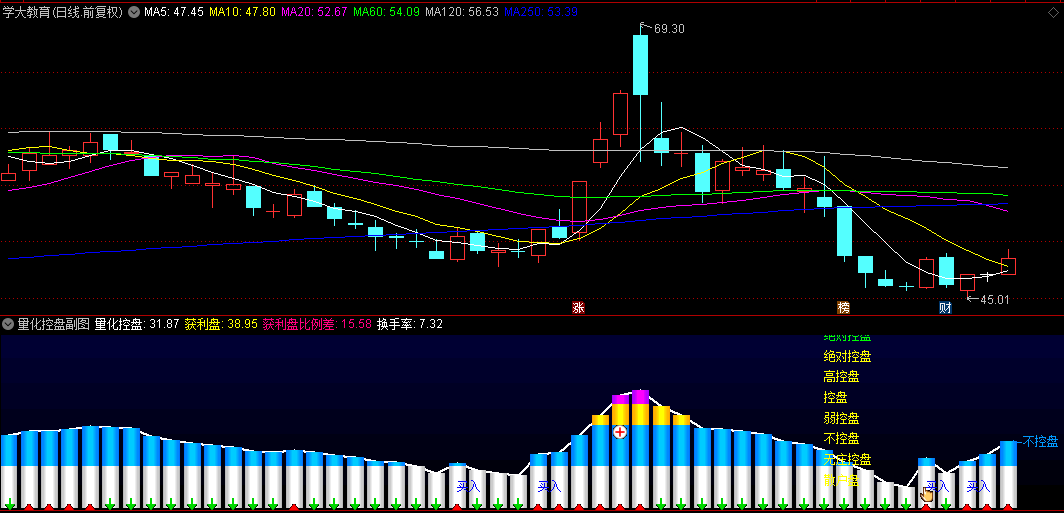The image size is (1064, 513).
Task: Click the 高控盘 level label
Action: click(x=841, y=377)
